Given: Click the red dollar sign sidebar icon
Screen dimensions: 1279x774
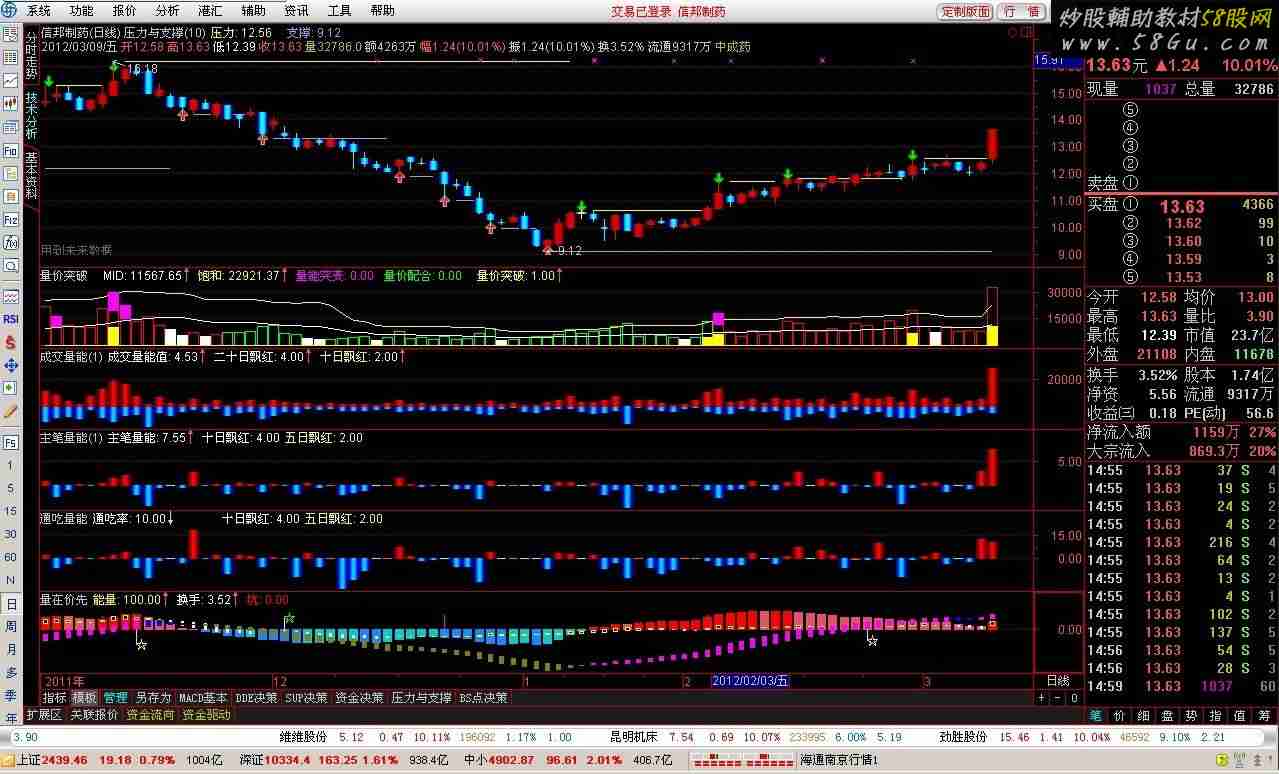Looking at the screenshot, I should (x=11, y=342).
